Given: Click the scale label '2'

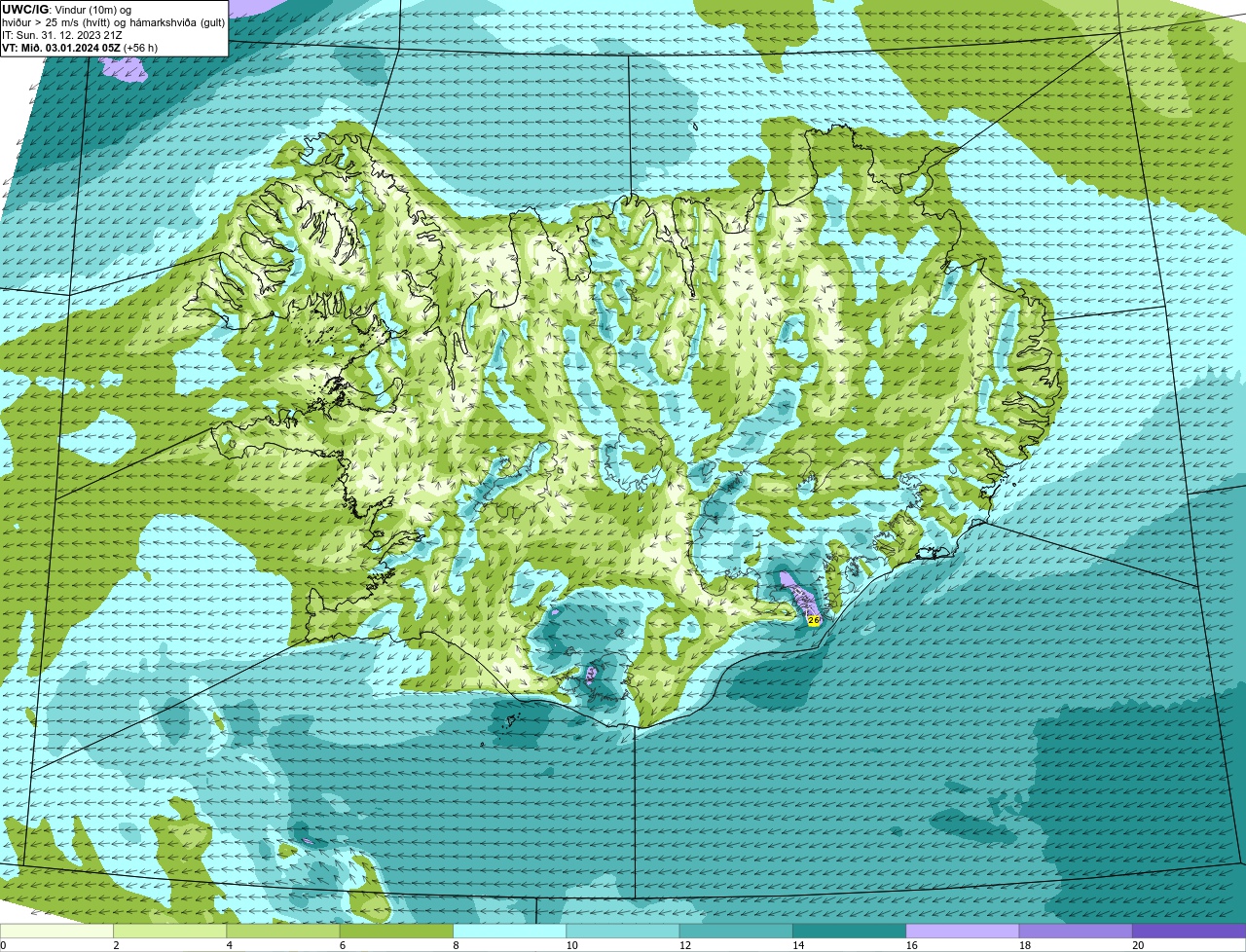Looking at the screenshot, I should [116, 945].
